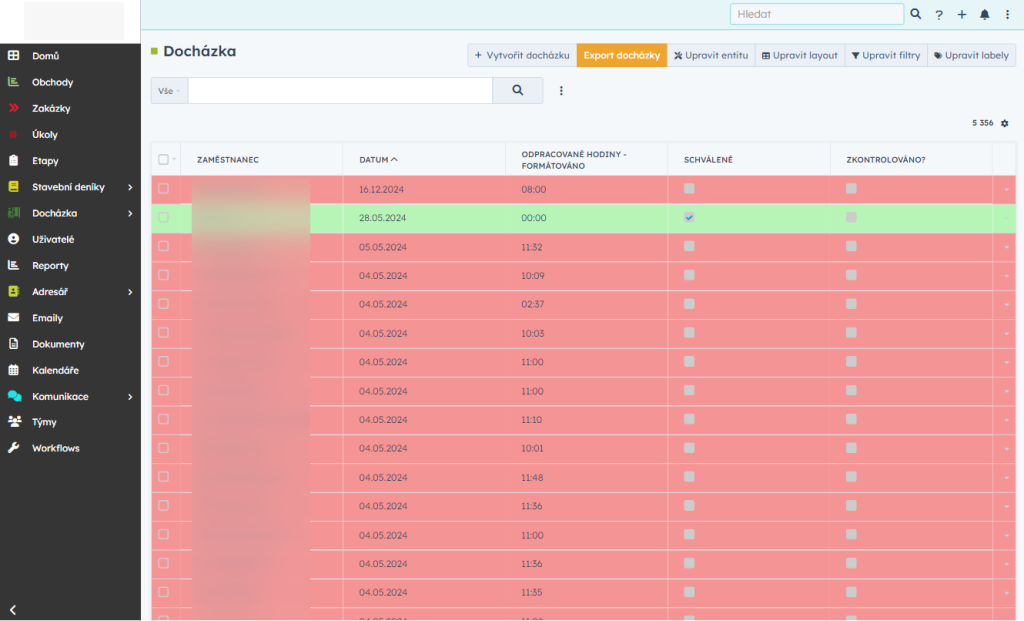Expand the Stavební deníky submenu
This screenshot has width=1024, height=621.
coord(130,187)
